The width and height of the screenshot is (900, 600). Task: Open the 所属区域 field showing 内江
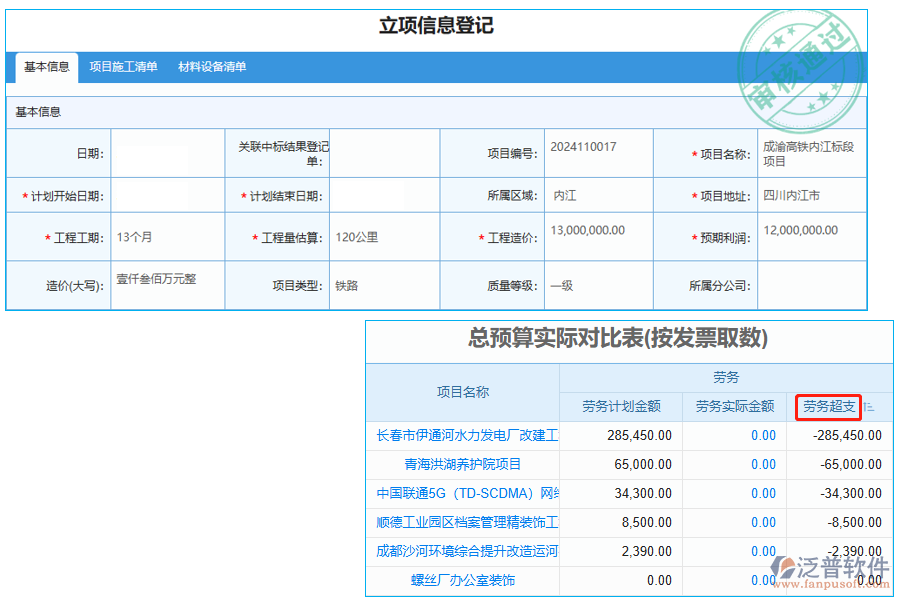coord(598,196)
